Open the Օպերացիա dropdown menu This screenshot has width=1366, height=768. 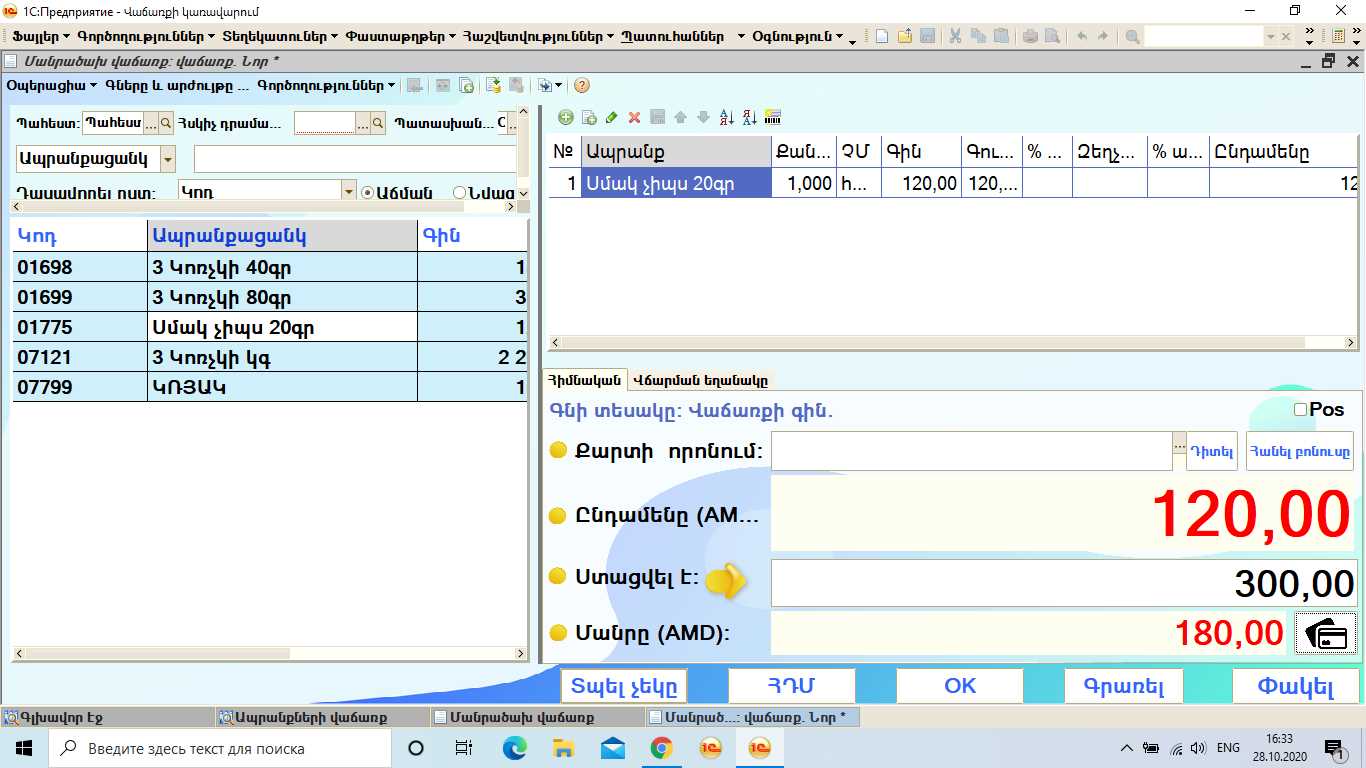(52, 86)
